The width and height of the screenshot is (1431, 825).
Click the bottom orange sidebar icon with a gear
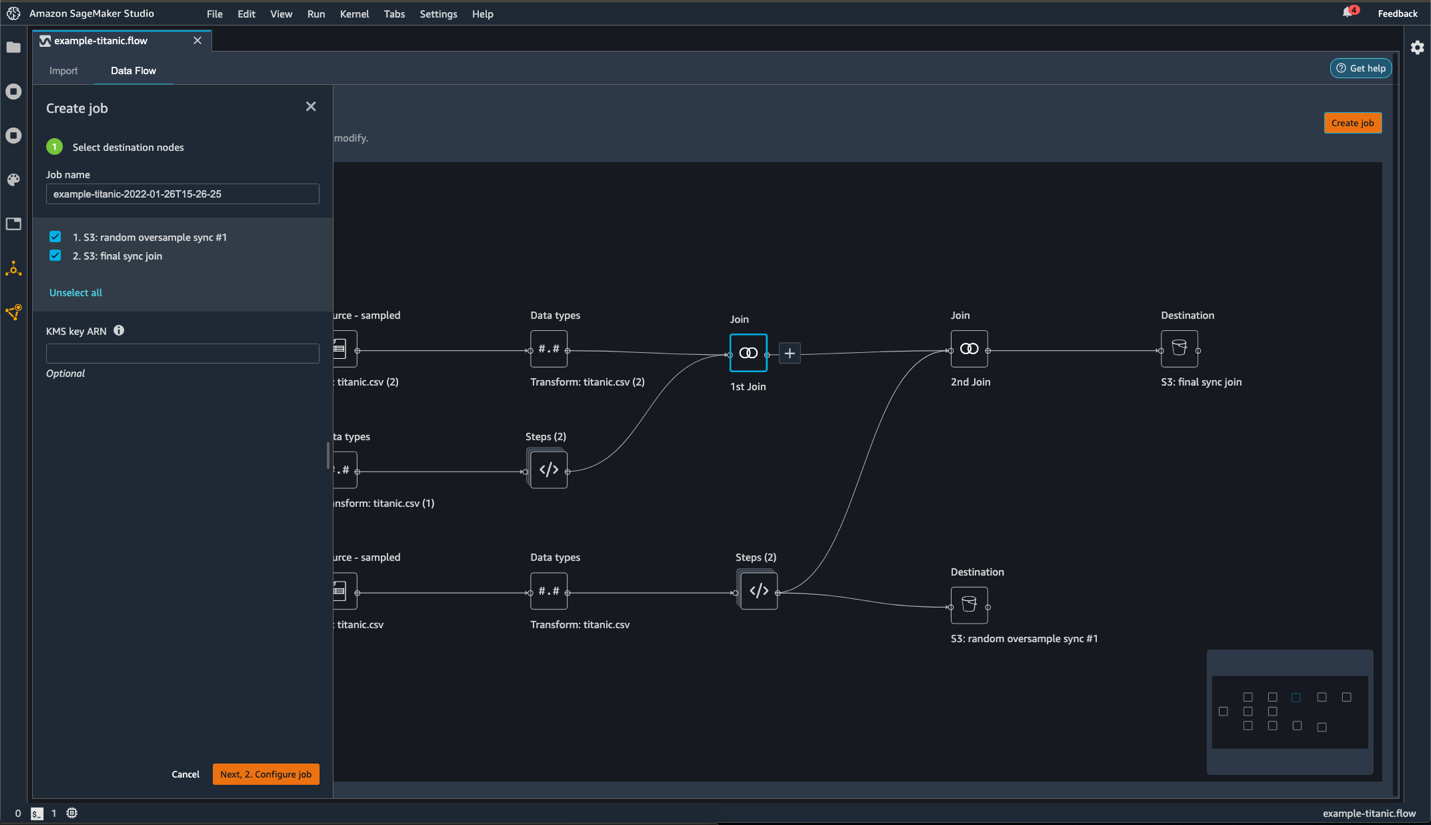click(x=14, y=313)
